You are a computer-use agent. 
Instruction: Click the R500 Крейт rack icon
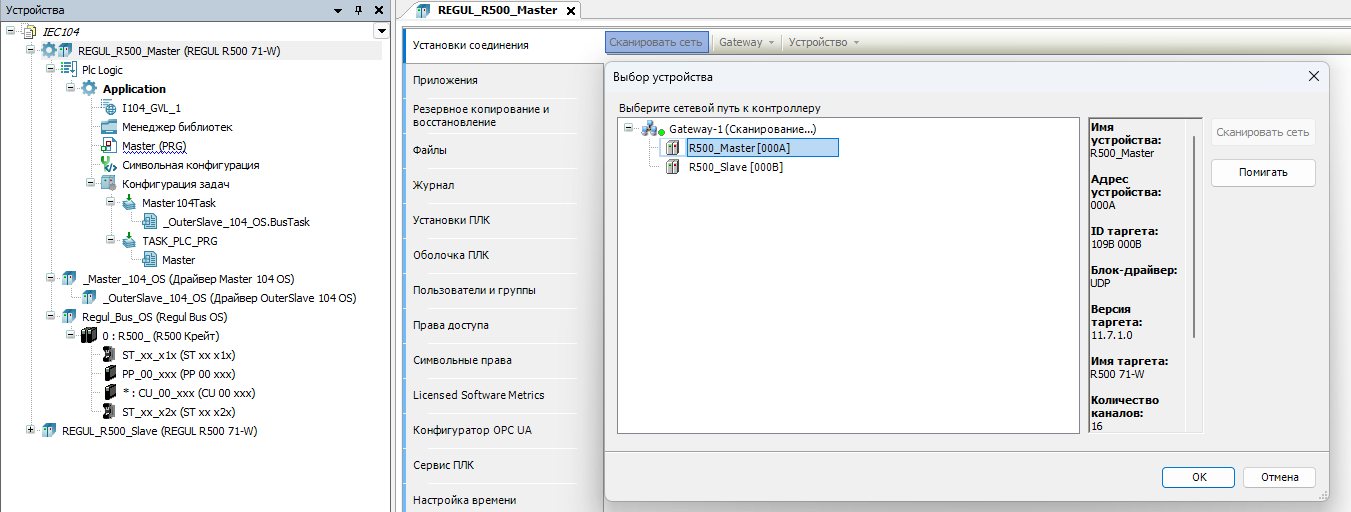point(89,336)
